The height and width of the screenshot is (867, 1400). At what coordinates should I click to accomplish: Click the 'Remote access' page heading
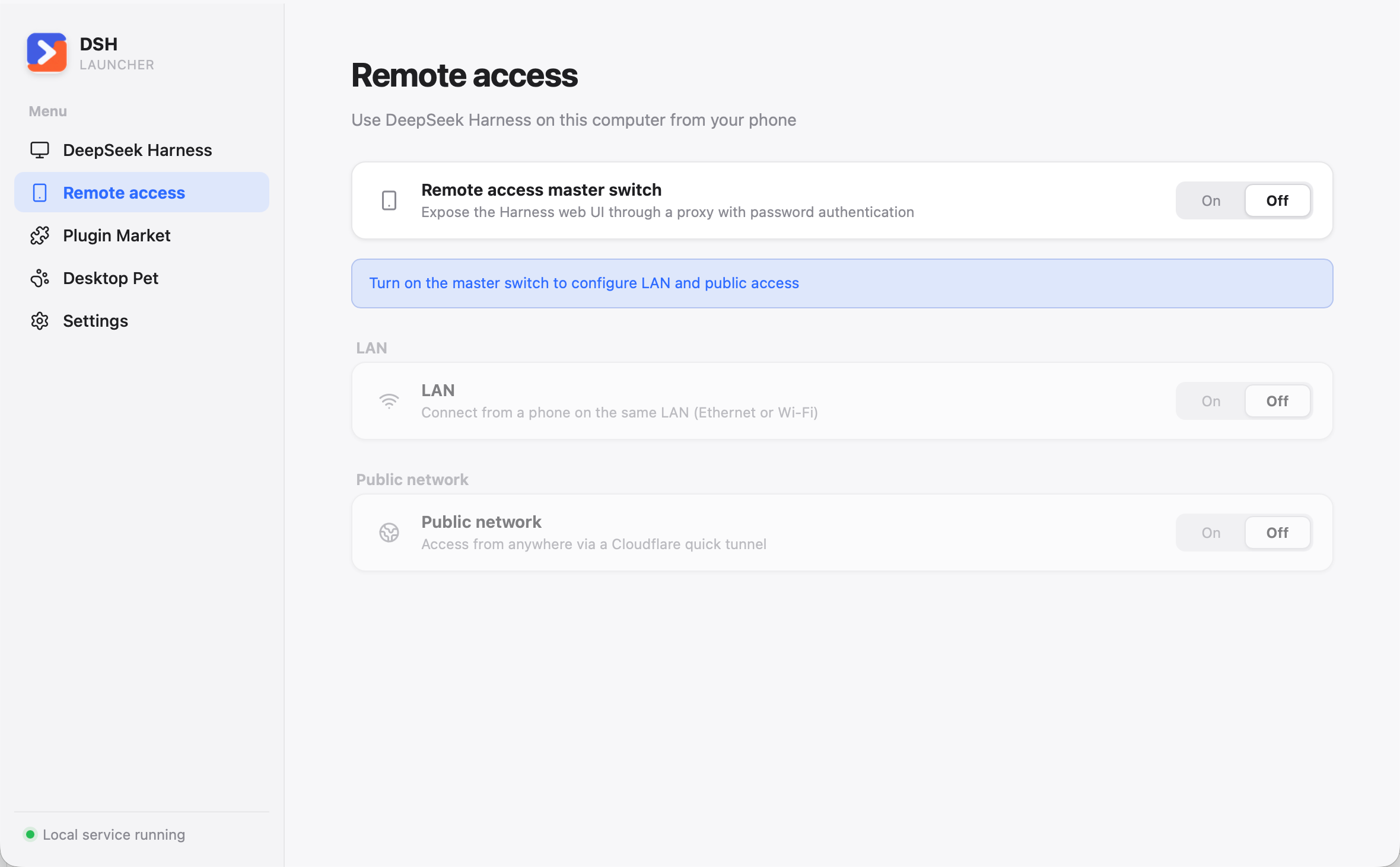tap(464, 75)
